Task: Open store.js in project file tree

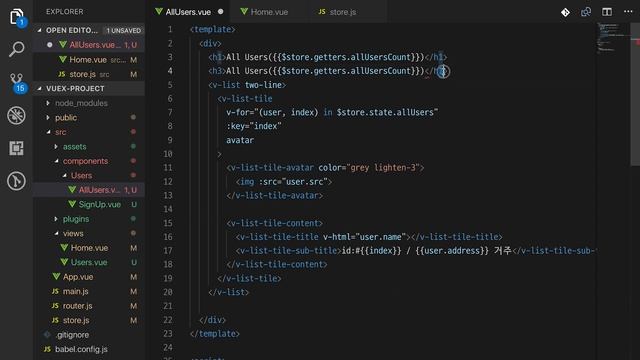Action: (x=89, y=320)
